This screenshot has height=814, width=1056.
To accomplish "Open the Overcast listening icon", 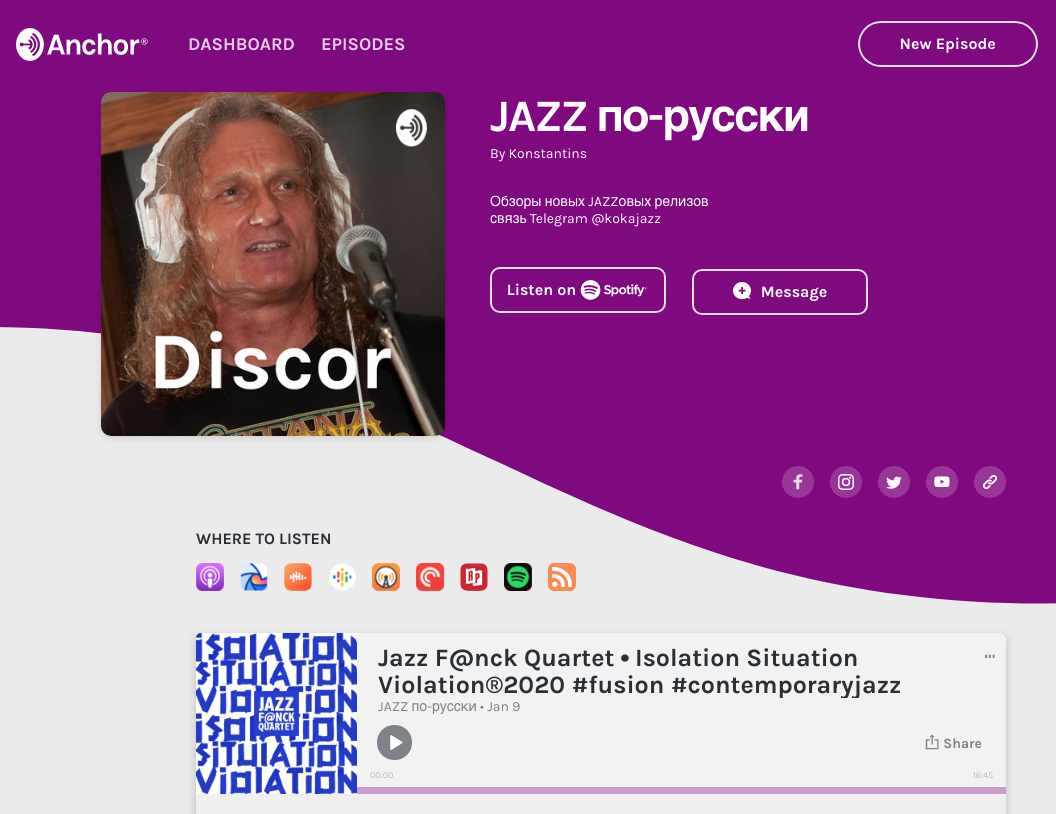I will click(x=386, y=577).
